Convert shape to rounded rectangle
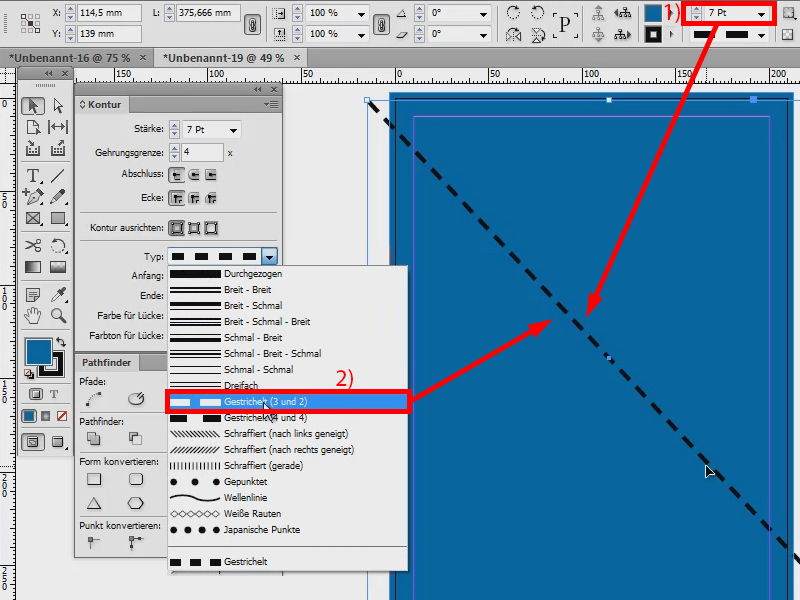This screenshot has width=800, height=600. pos(136,479)
